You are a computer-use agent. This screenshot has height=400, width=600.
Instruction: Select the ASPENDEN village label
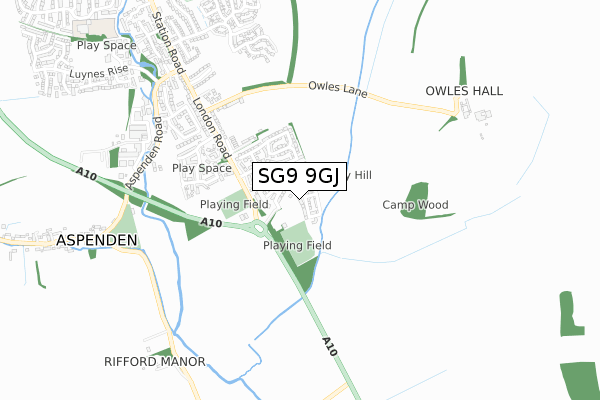tap(96, 240)
